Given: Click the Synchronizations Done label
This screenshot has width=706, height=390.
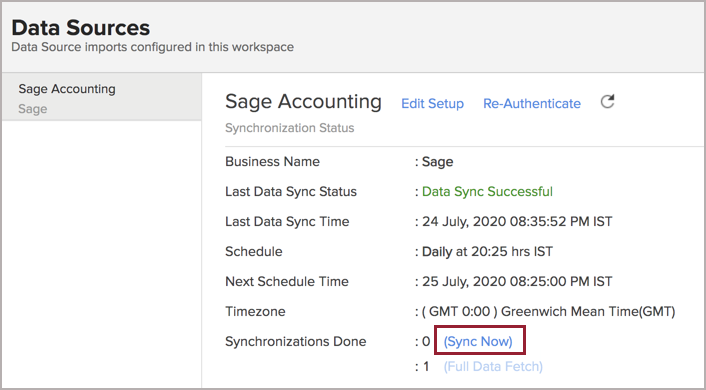Looking at the screenshot, I should click(x=295, y=341).
